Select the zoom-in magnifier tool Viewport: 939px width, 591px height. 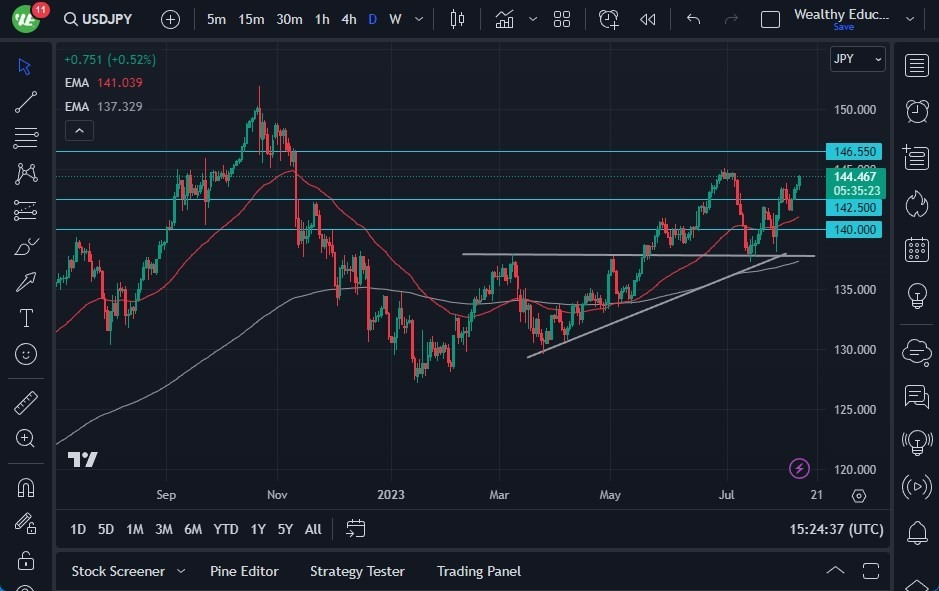tap(26, 438)
